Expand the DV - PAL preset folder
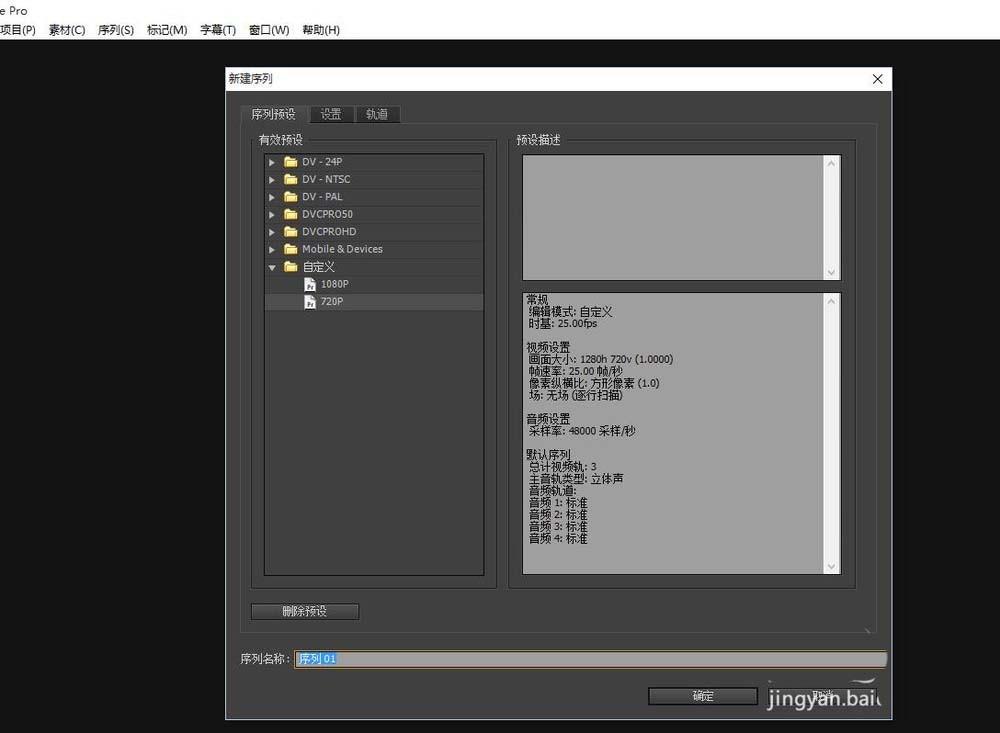The width and height of the screenshot is (1000, 733). 272,197
